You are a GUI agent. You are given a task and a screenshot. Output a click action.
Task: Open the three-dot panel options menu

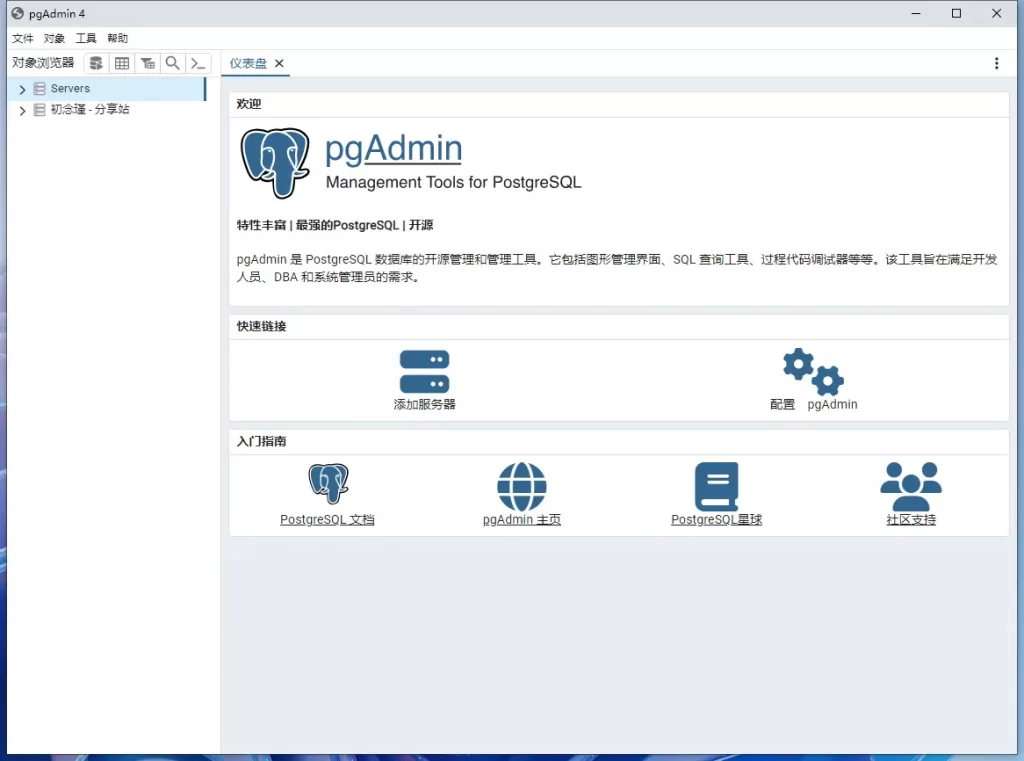(997, 63)
